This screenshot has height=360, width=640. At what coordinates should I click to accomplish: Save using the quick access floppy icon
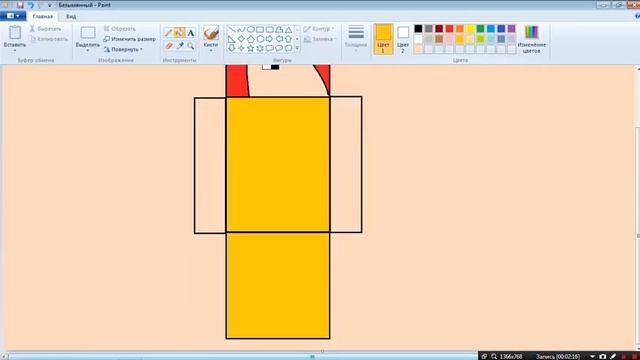tap(20, 5)
